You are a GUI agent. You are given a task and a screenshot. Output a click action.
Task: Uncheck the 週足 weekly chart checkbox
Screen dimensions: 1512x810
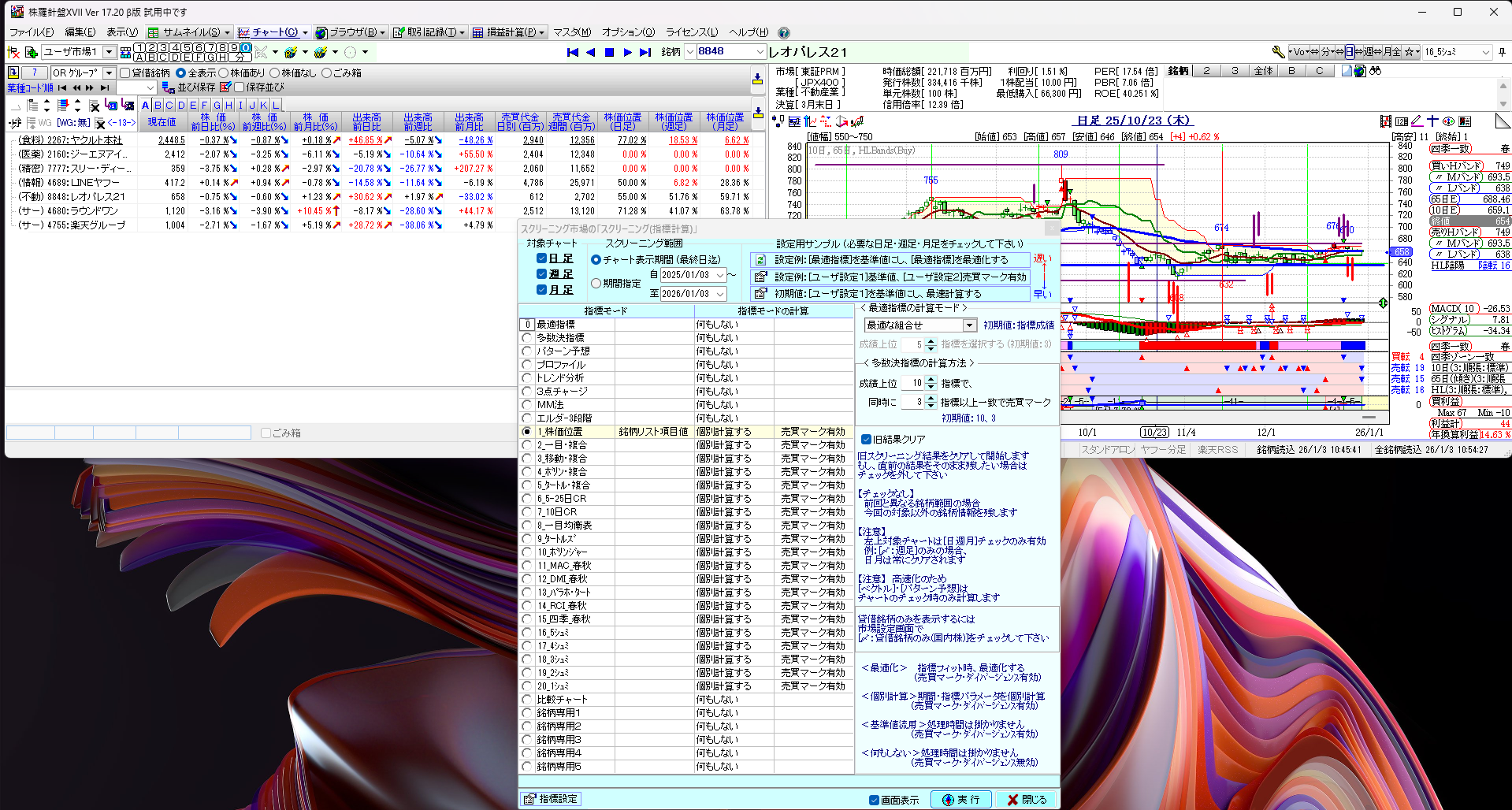click(541, 274)
